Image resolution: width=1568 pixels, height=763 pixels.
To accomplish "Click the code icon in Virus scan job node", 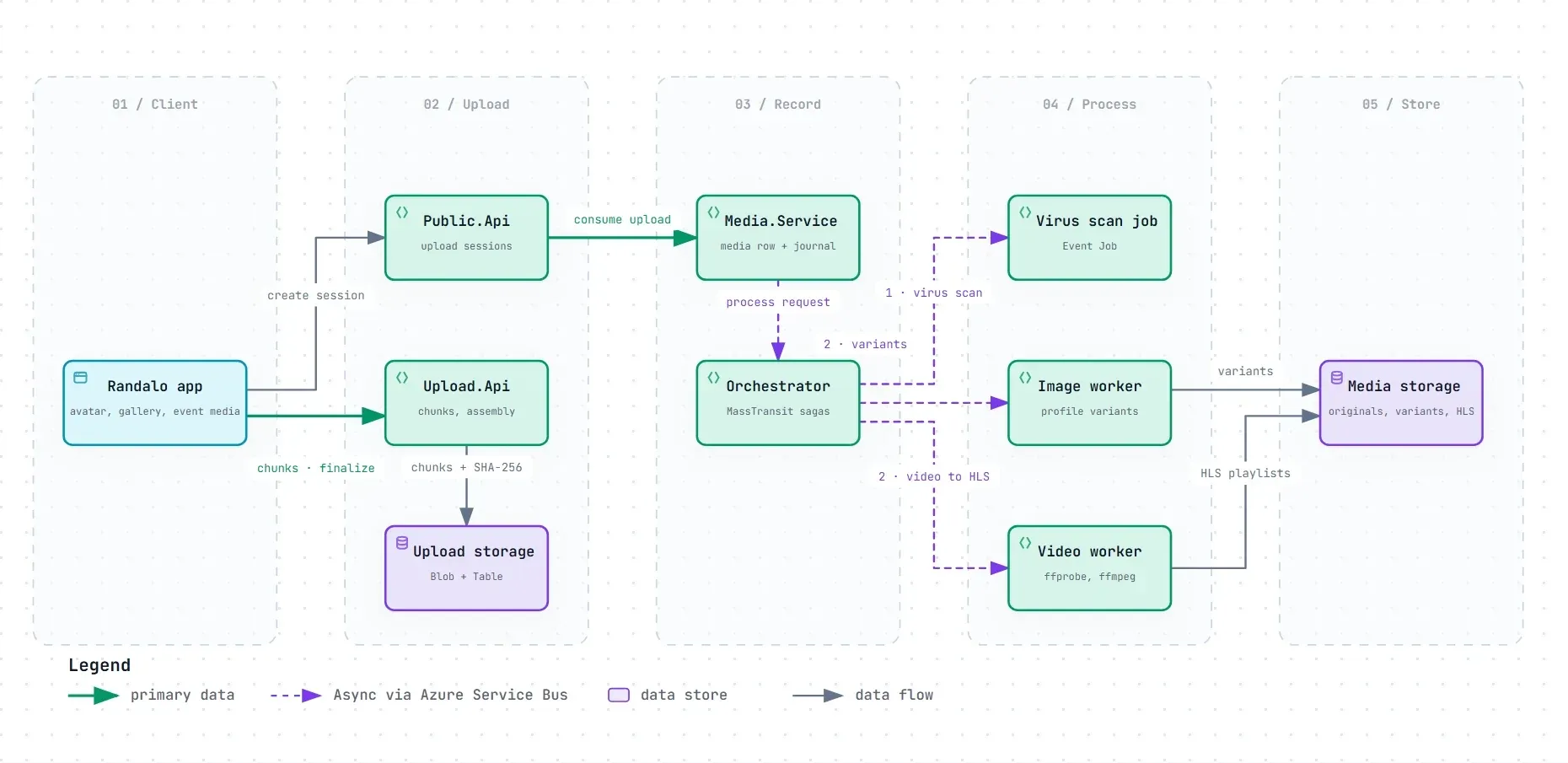I will (1025, 212).
